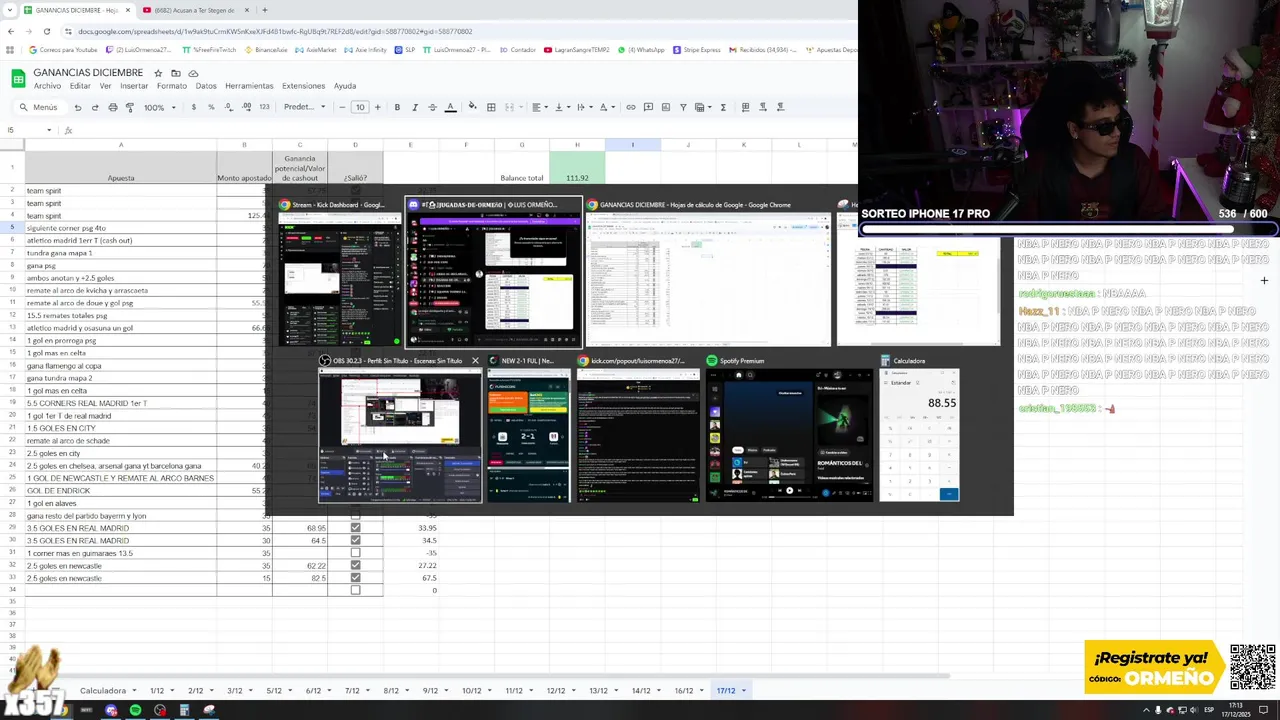Open the Menús search box
The width and height of the screenshot is (1280, 720).
[x=39, y=107]
